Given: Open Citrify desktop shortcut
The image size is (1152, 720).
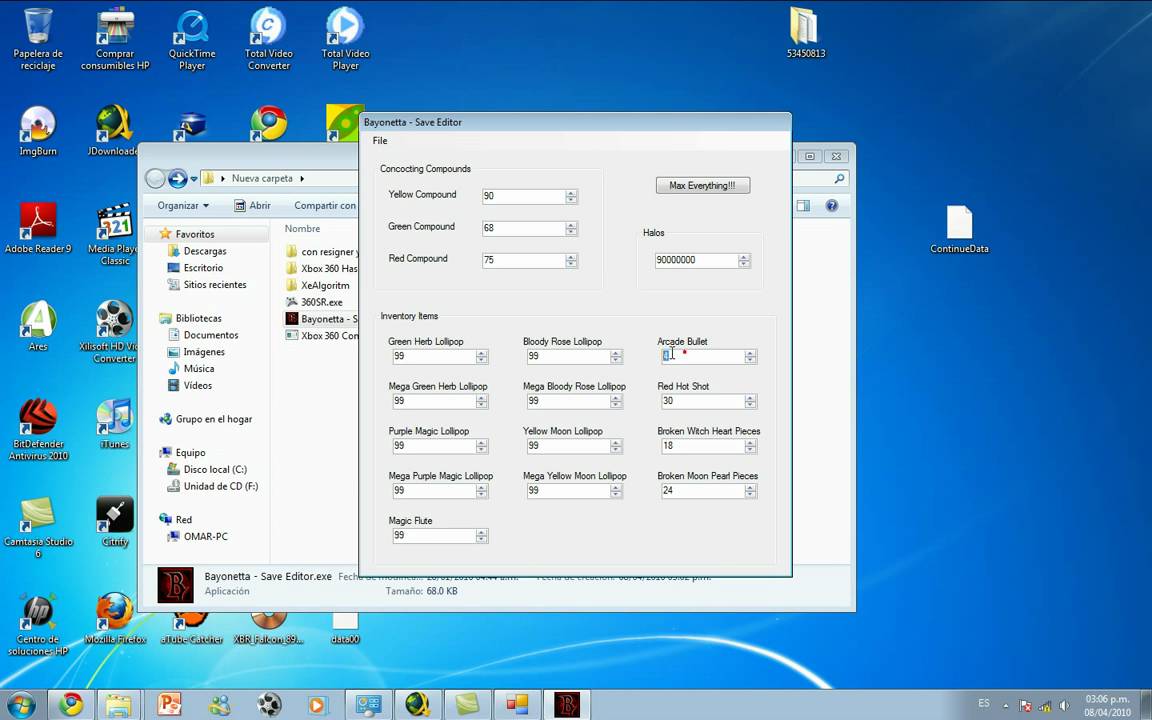Looking at the screenshot, I should pos(115,522).
